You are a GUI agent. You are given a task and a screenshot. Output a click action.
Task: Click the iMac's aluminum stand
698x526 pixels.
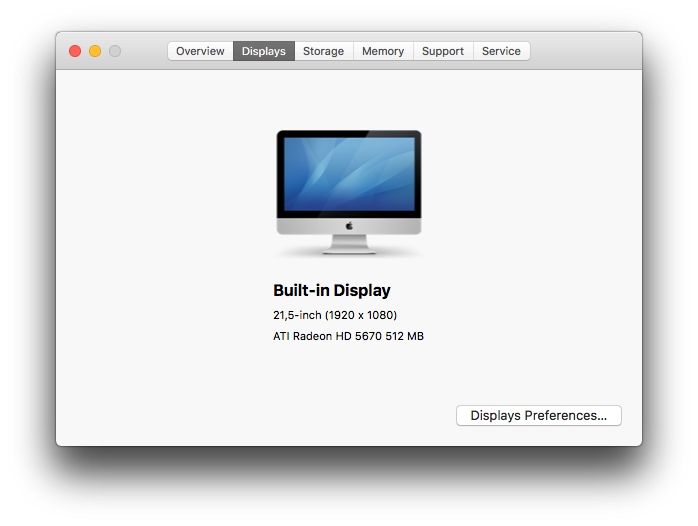[x=349, y=243]
